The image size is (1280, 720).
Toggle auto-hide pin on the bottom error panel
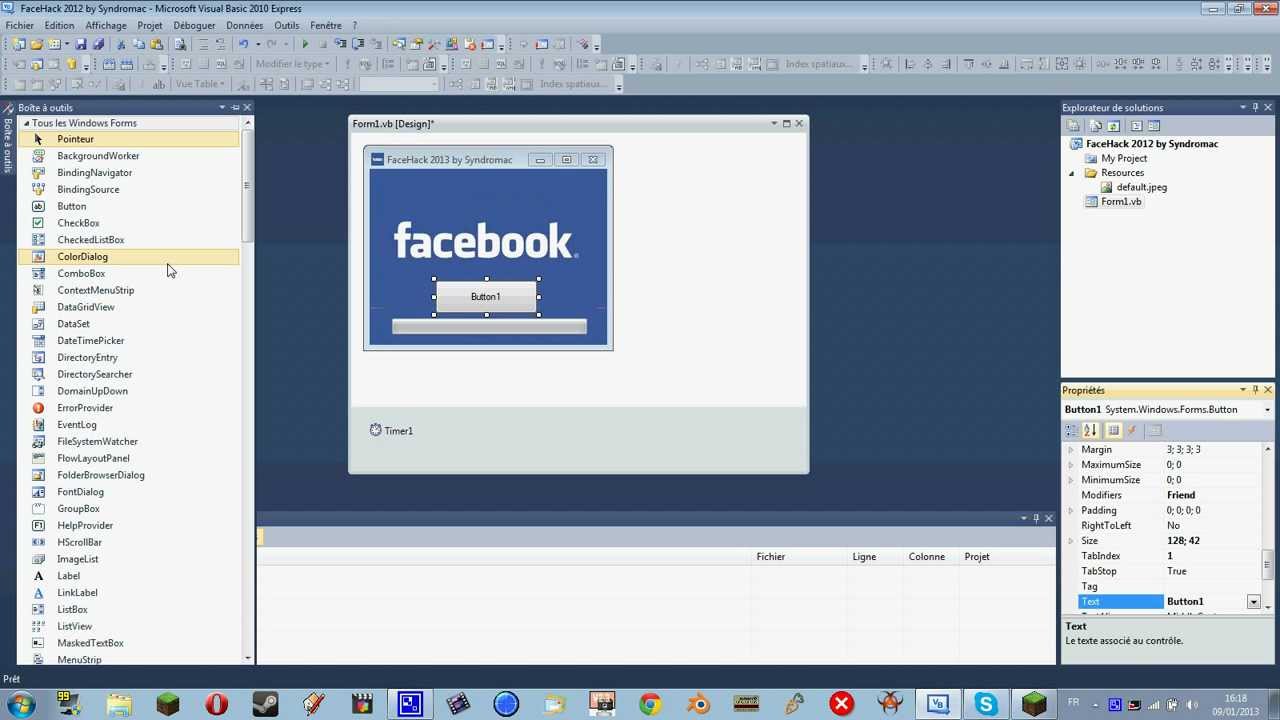(x=1036, y=518)
